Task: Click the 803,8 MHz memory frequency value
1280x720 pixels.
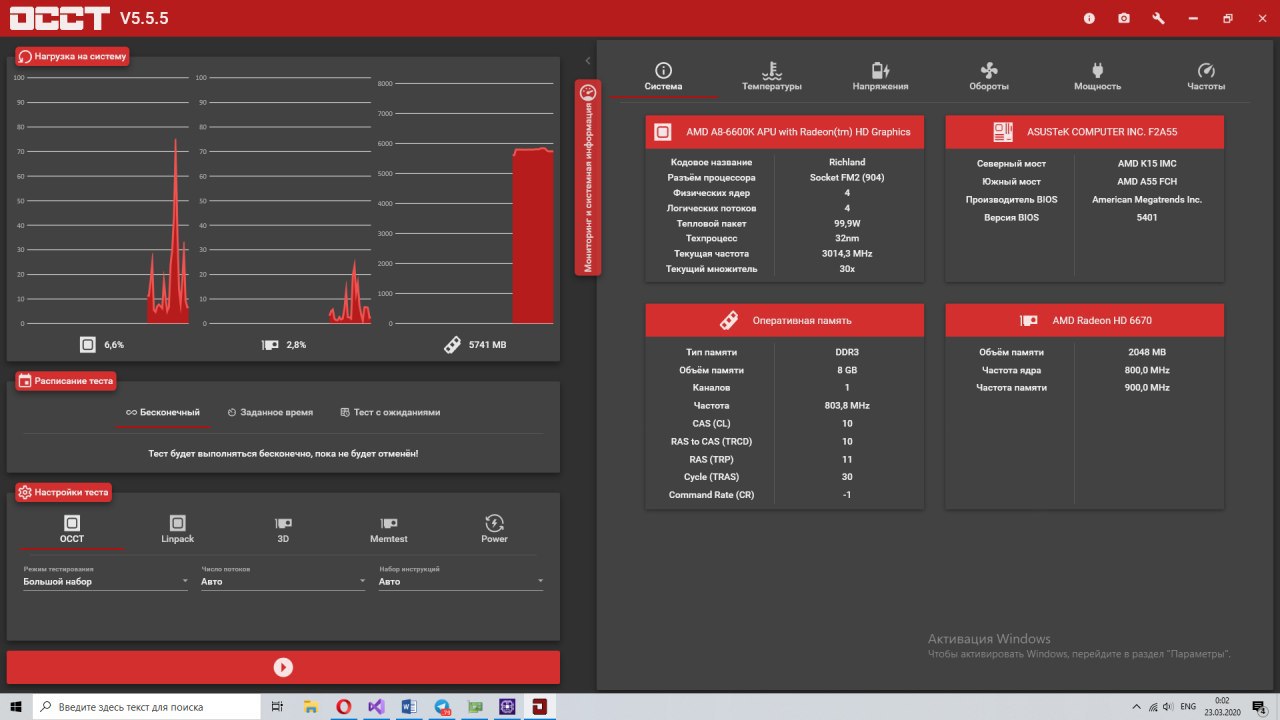Action: (847, 405)
